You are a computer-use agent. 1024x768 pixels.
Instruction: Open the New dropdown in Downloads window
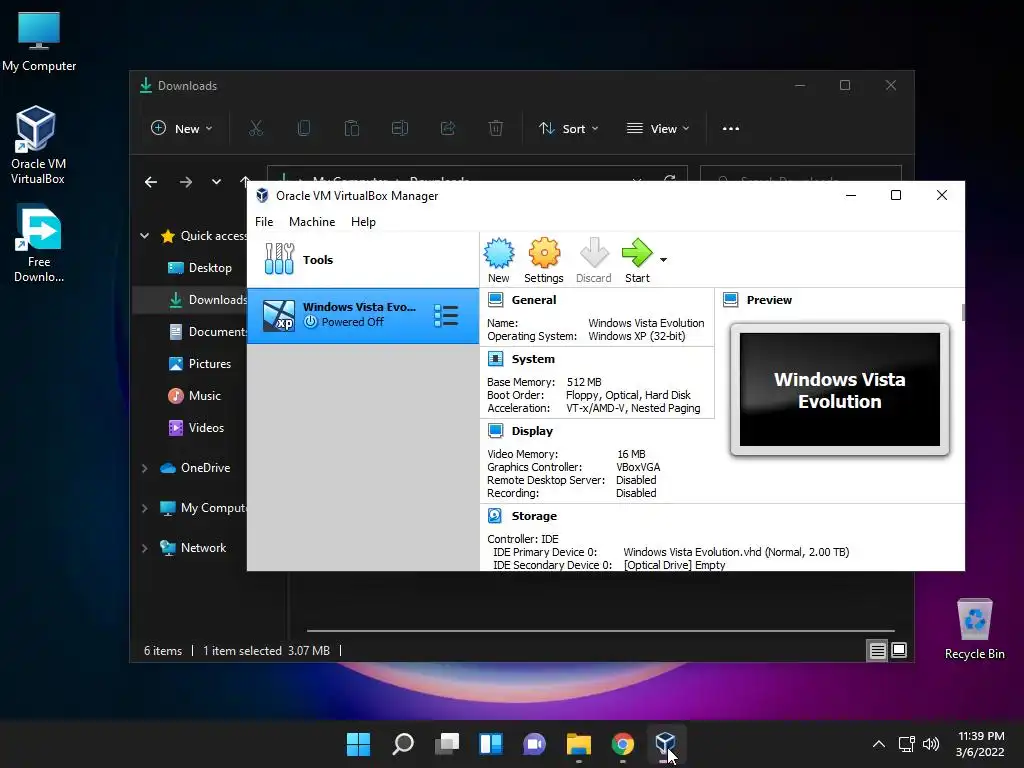tap(182, 129)
